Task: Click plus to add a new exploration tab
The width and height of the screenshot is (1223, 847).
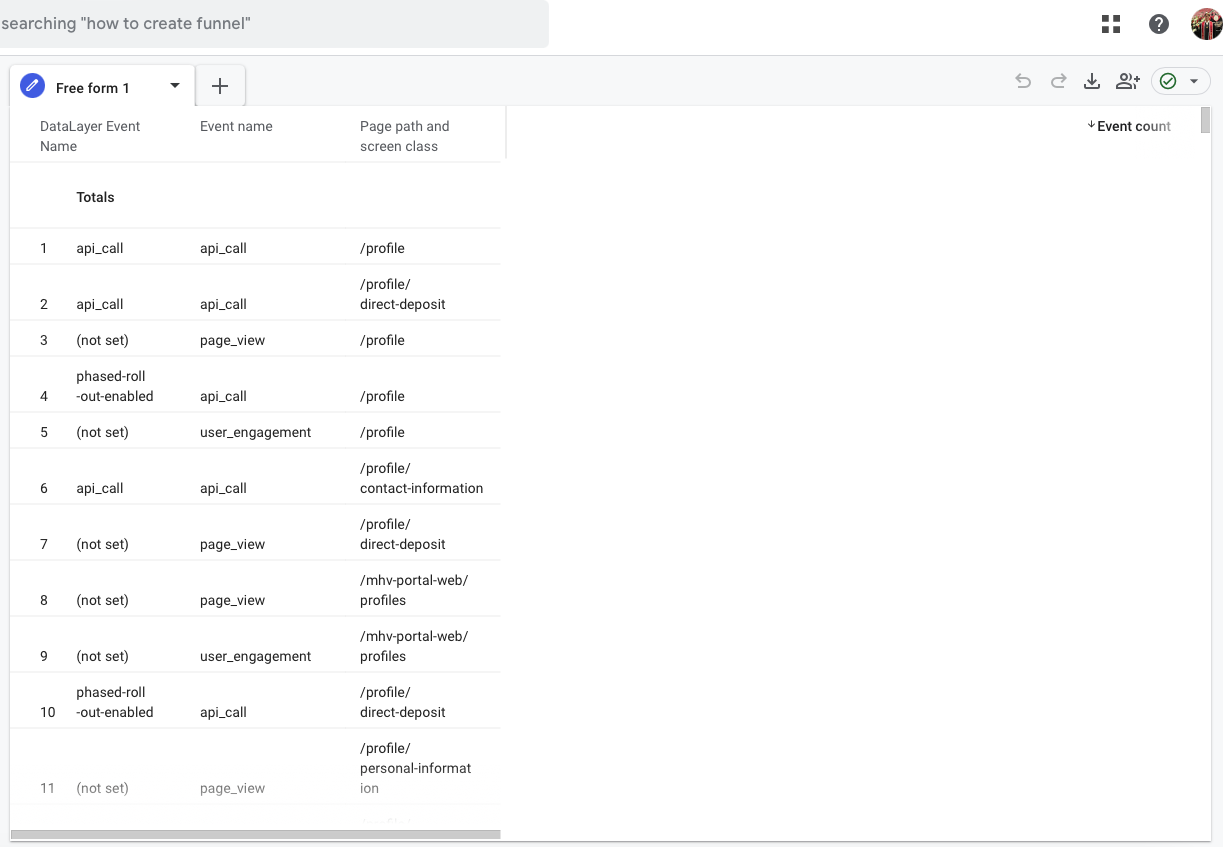Action: (219, 86)
